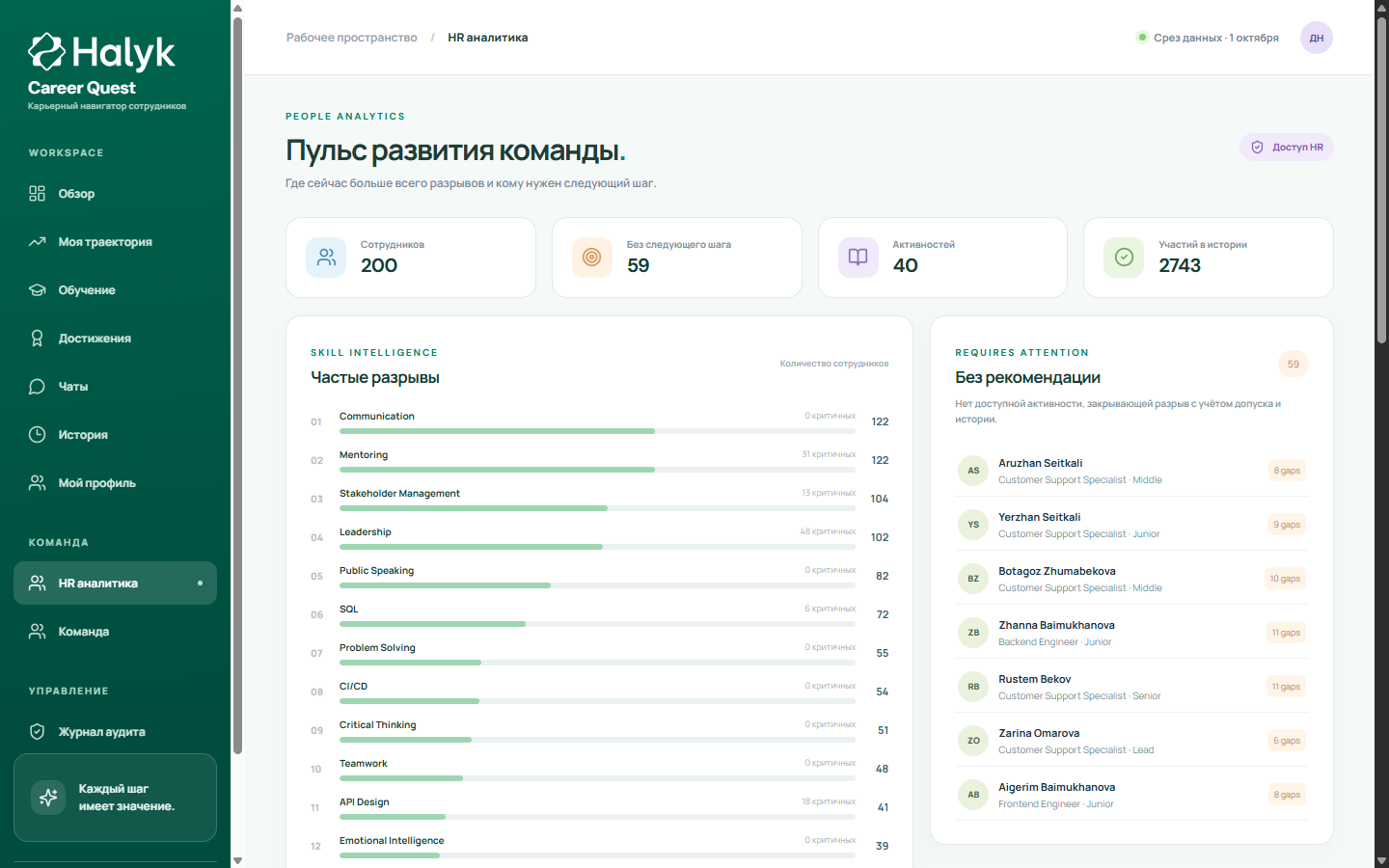Select the Stakeholder Management row label
The width and height of the screenshot is (1389, 868).
click(399, 494)
